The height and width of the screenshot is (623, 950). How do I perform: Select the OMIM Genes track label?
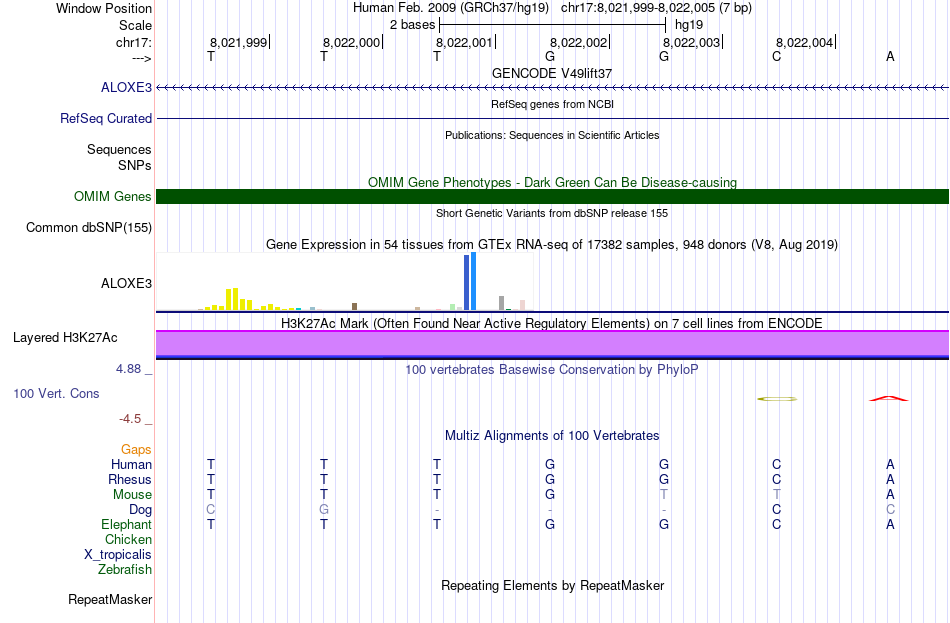pyautogui.click(x=112, y=196)
